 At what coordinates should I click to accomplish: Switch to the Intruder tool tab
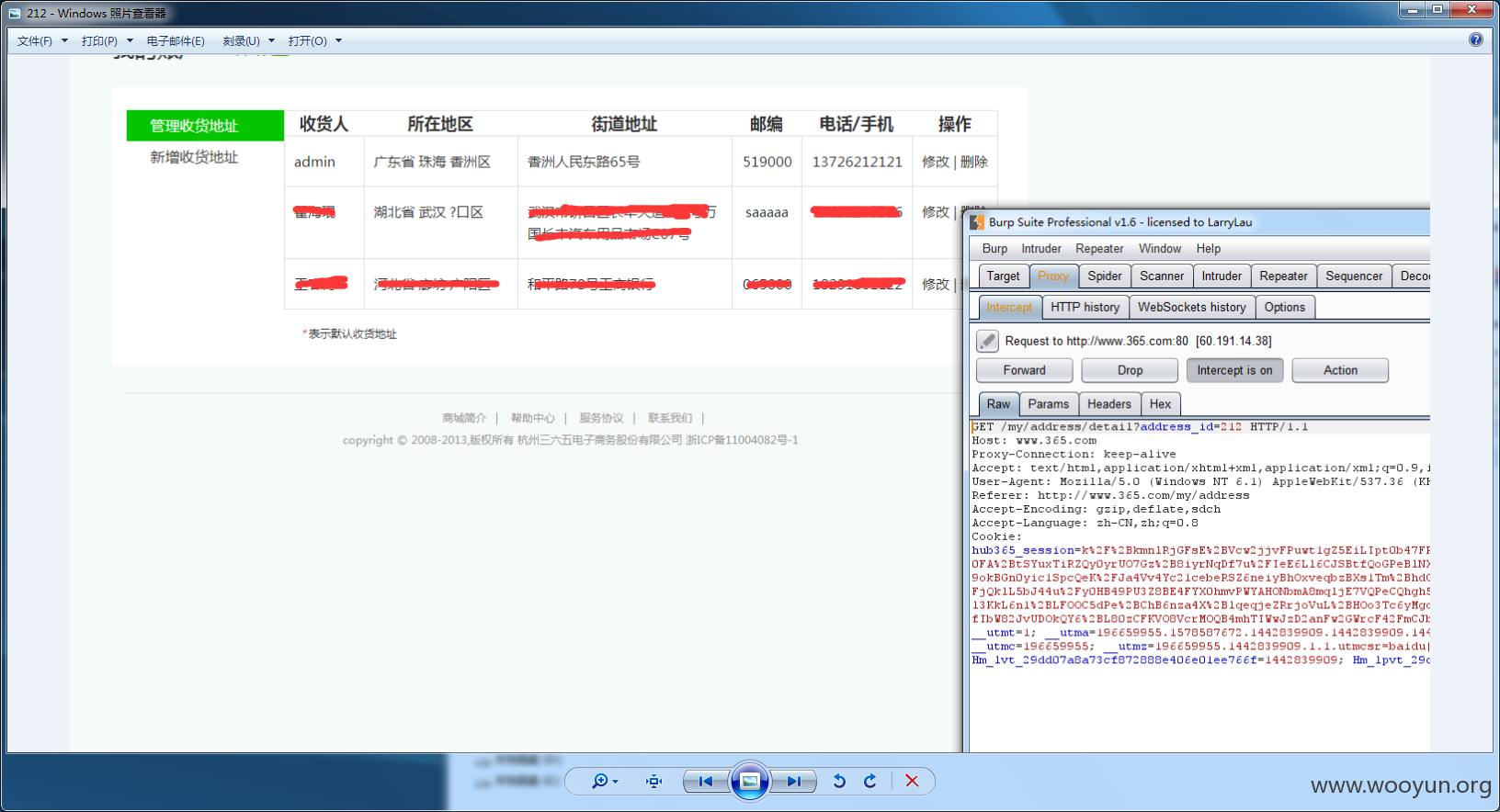coord(1222,276)
